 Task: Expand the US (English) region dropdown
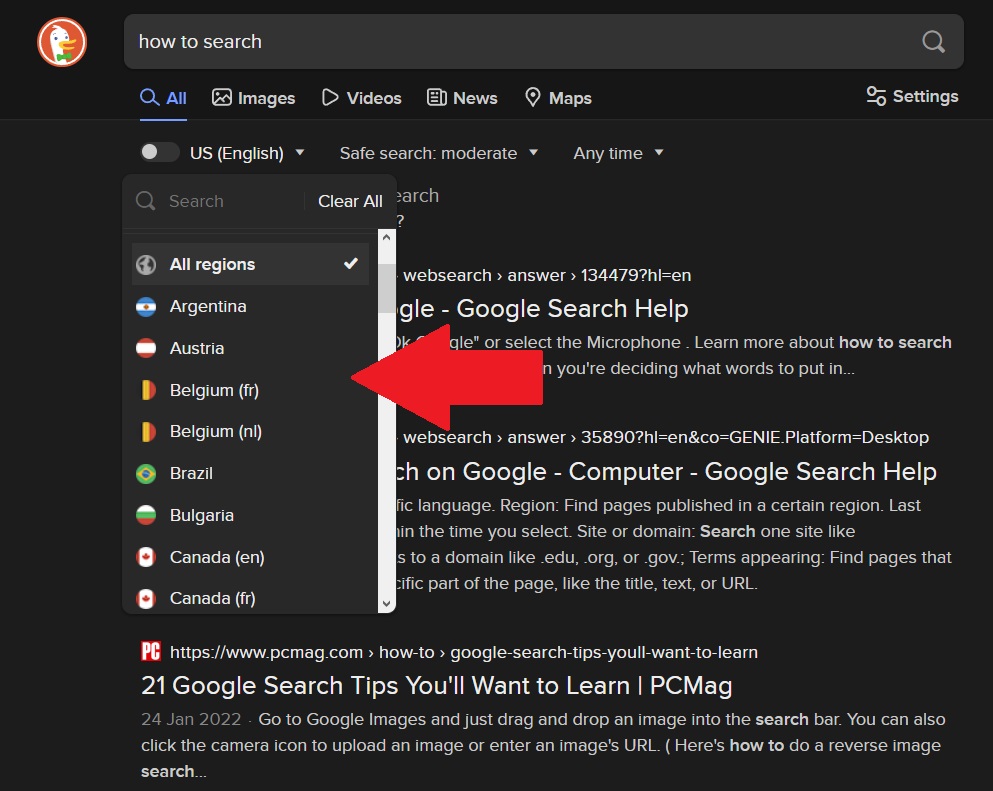coord(246,153)
